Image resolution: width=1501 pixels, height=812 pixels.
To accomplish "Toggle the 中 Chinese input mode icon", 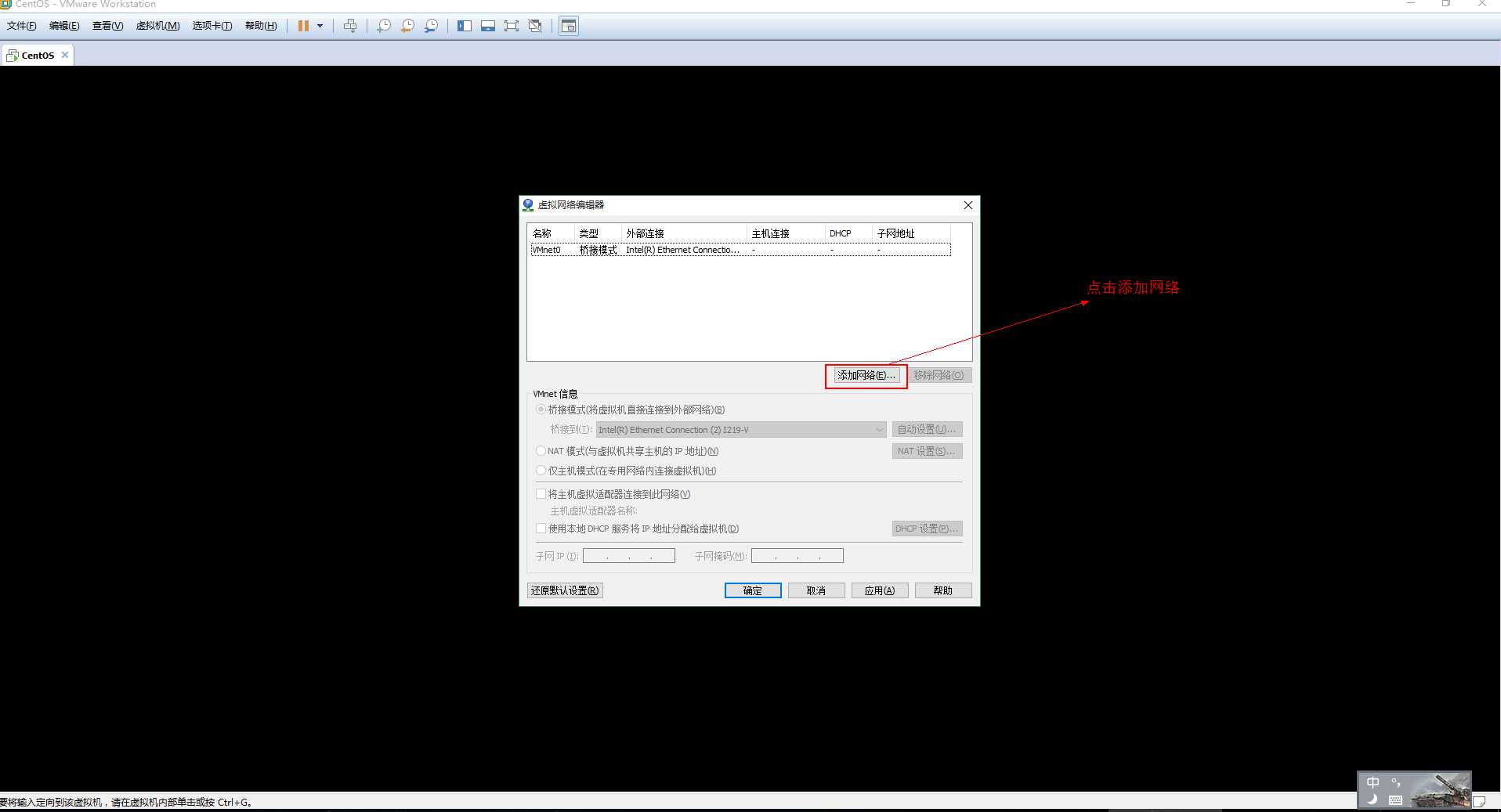I will click(1373, 782).
